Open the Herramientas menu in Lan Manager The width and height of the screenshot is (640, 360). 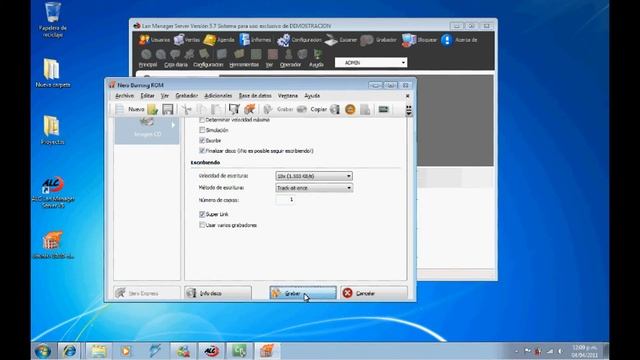tap(244, 64)
